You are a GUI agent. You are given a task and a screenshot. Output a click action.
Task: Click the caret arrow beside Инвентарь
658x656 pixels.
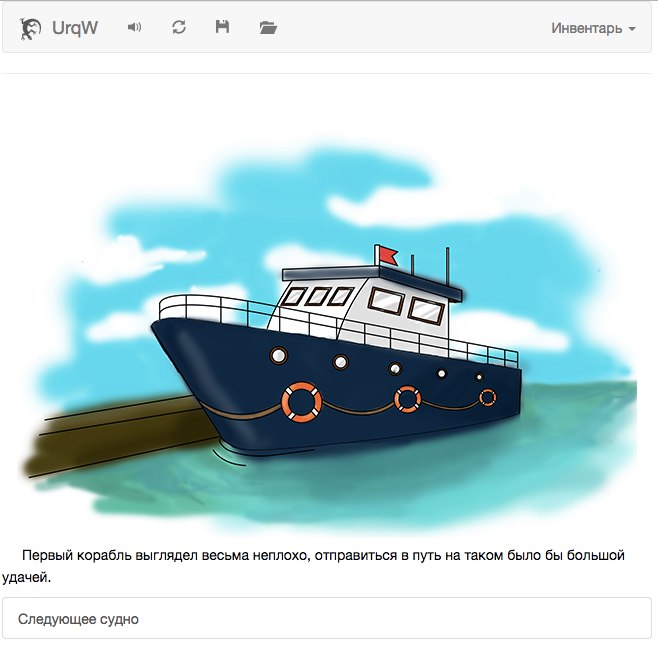pos(632,29)
